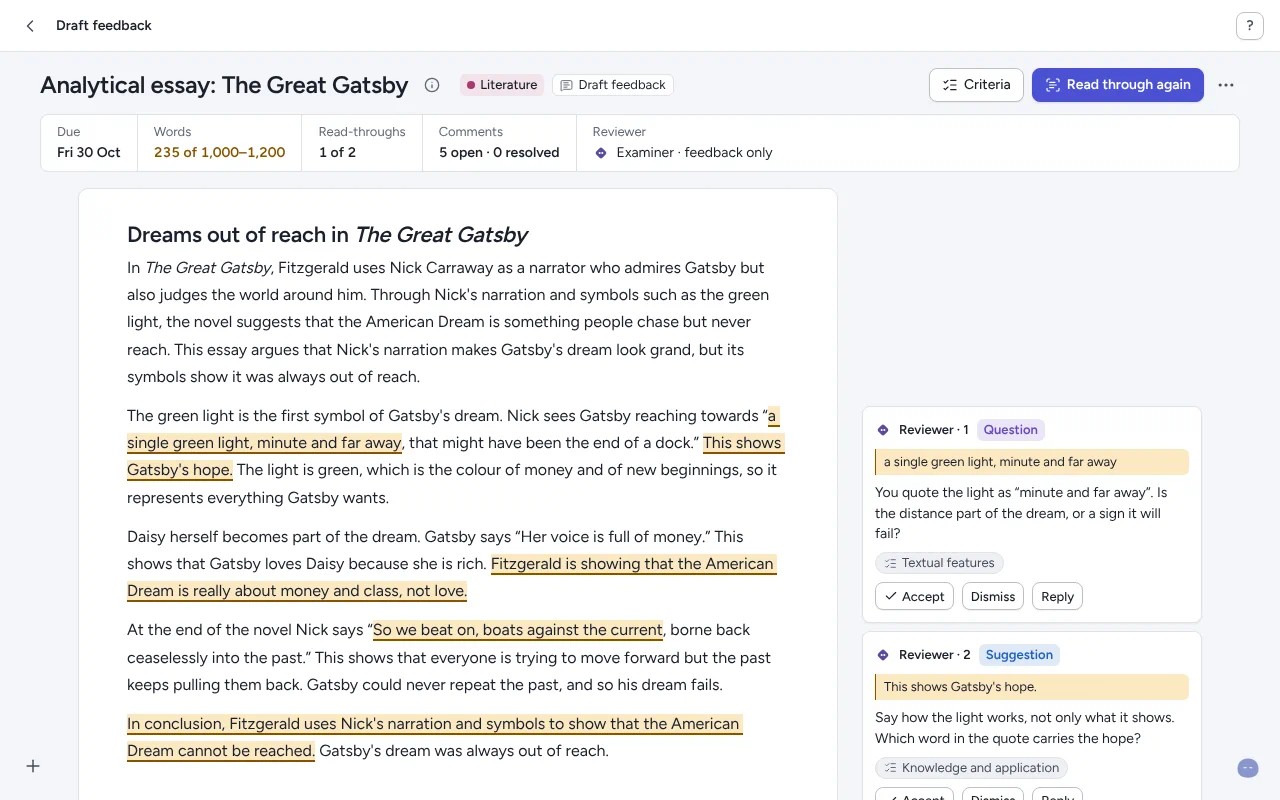This screenshot has width=1280, height=800.
Task: Click the Textual features criterion chip
Action: [x=939, y=563]
